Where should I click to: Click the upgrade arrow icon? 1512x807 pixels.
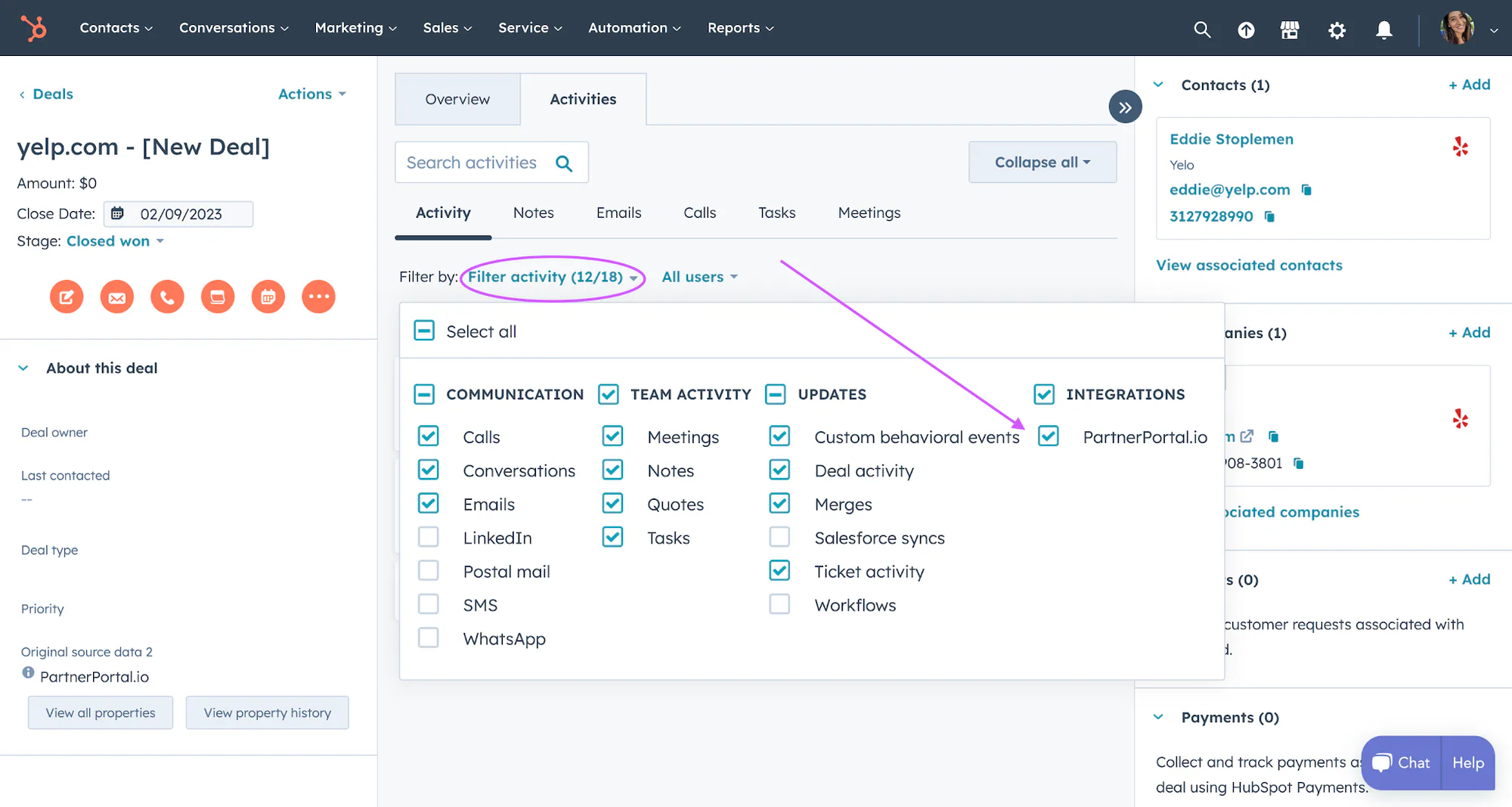1246,29
